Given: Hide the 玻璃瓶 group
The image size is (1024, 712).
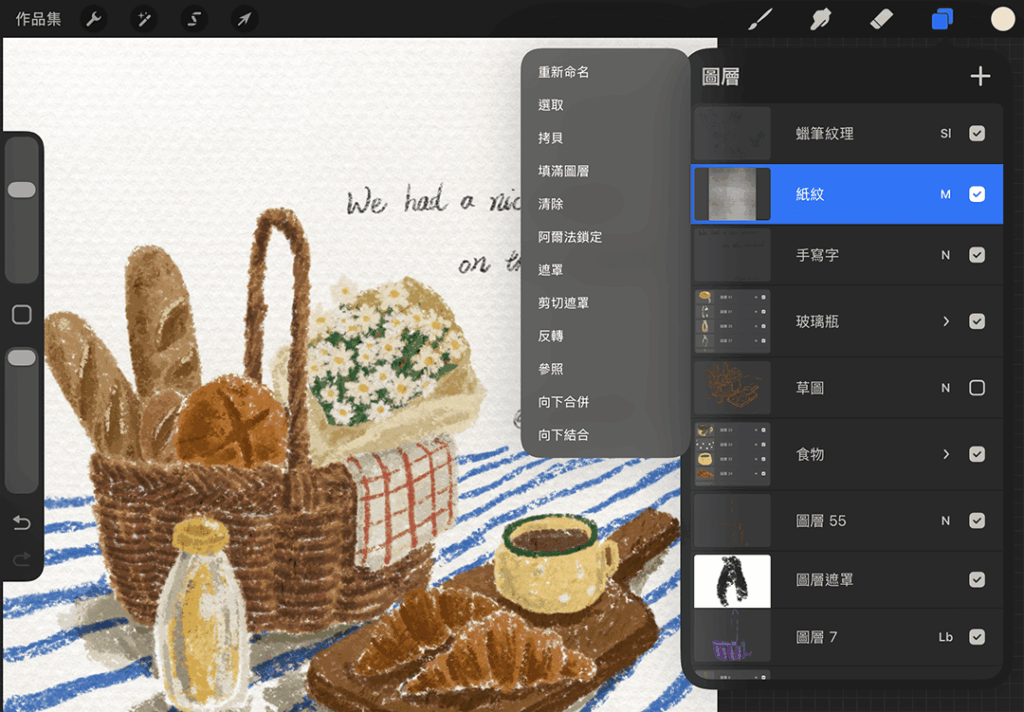Looking at the screenshot, I should 976,321.
